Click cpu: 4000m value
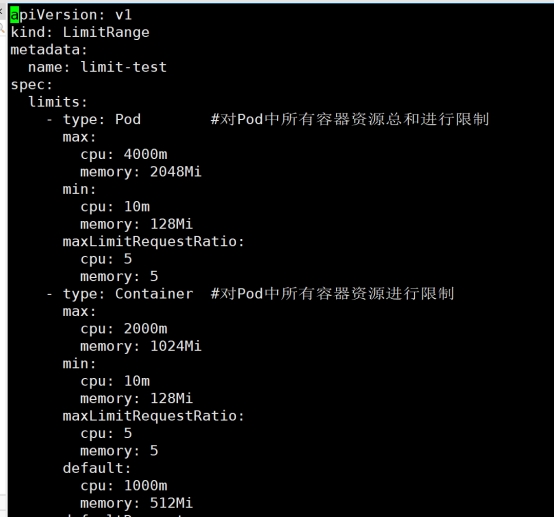554x517 pixels. 124,154
